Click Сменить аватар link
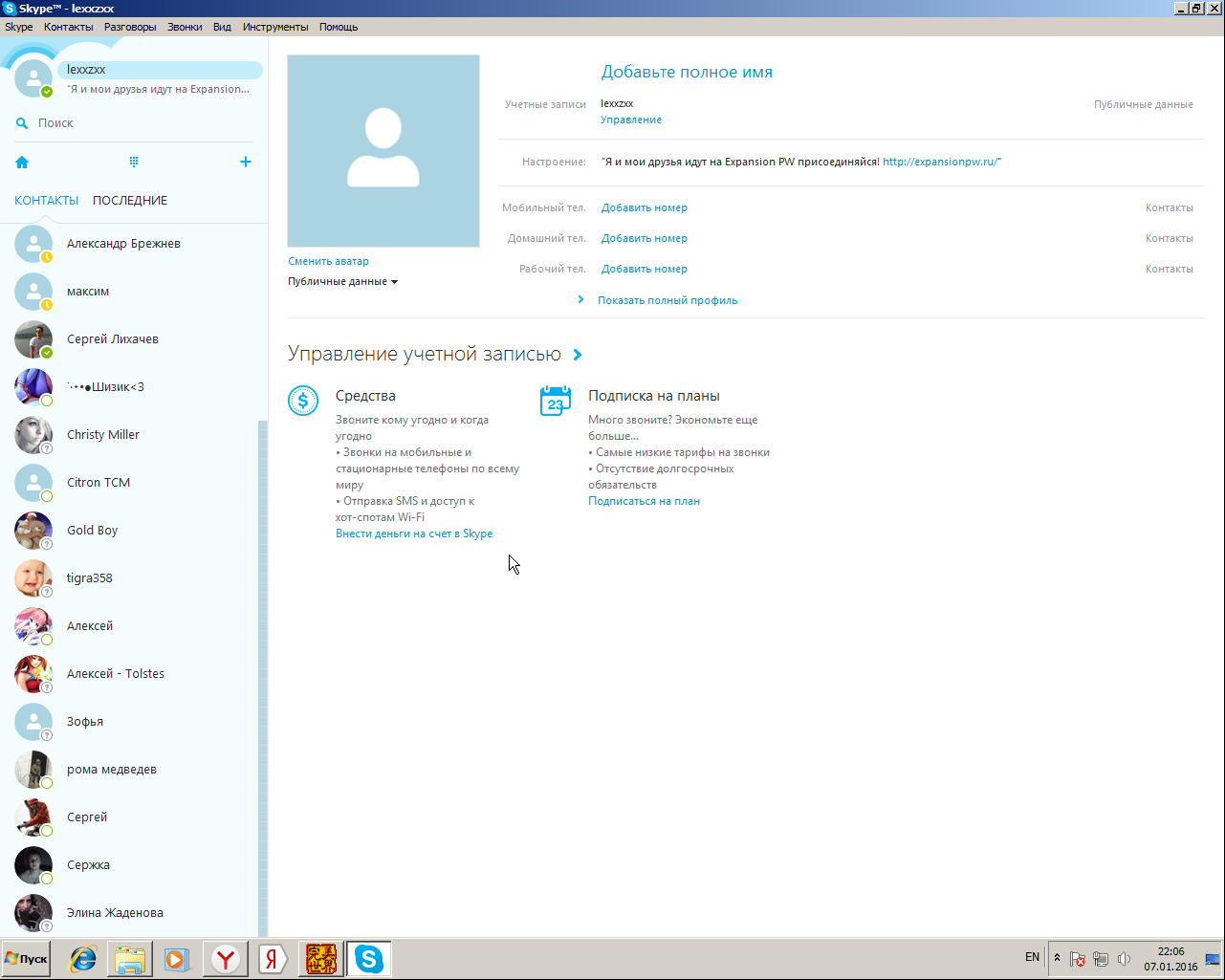 pos(328,261)
